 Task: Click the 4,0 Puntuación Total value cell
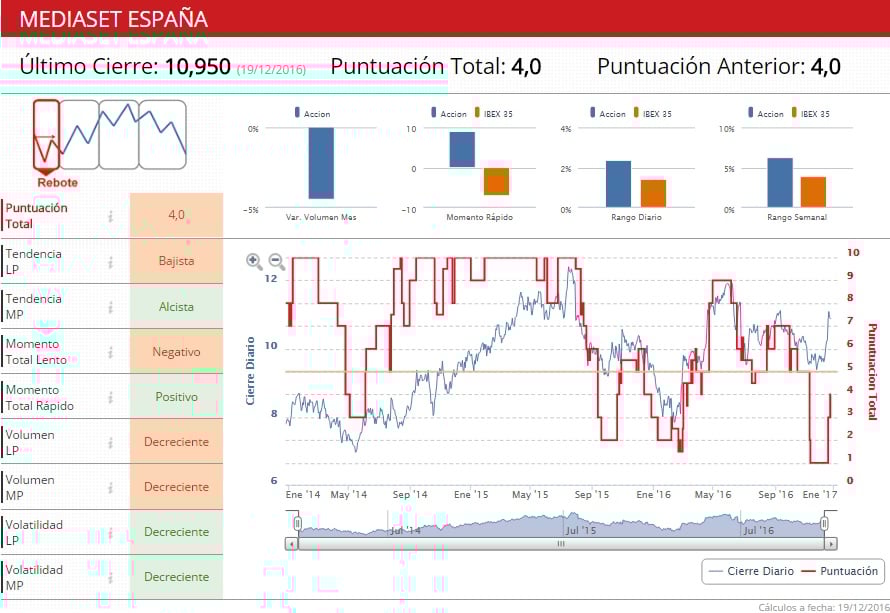point(177,215)
